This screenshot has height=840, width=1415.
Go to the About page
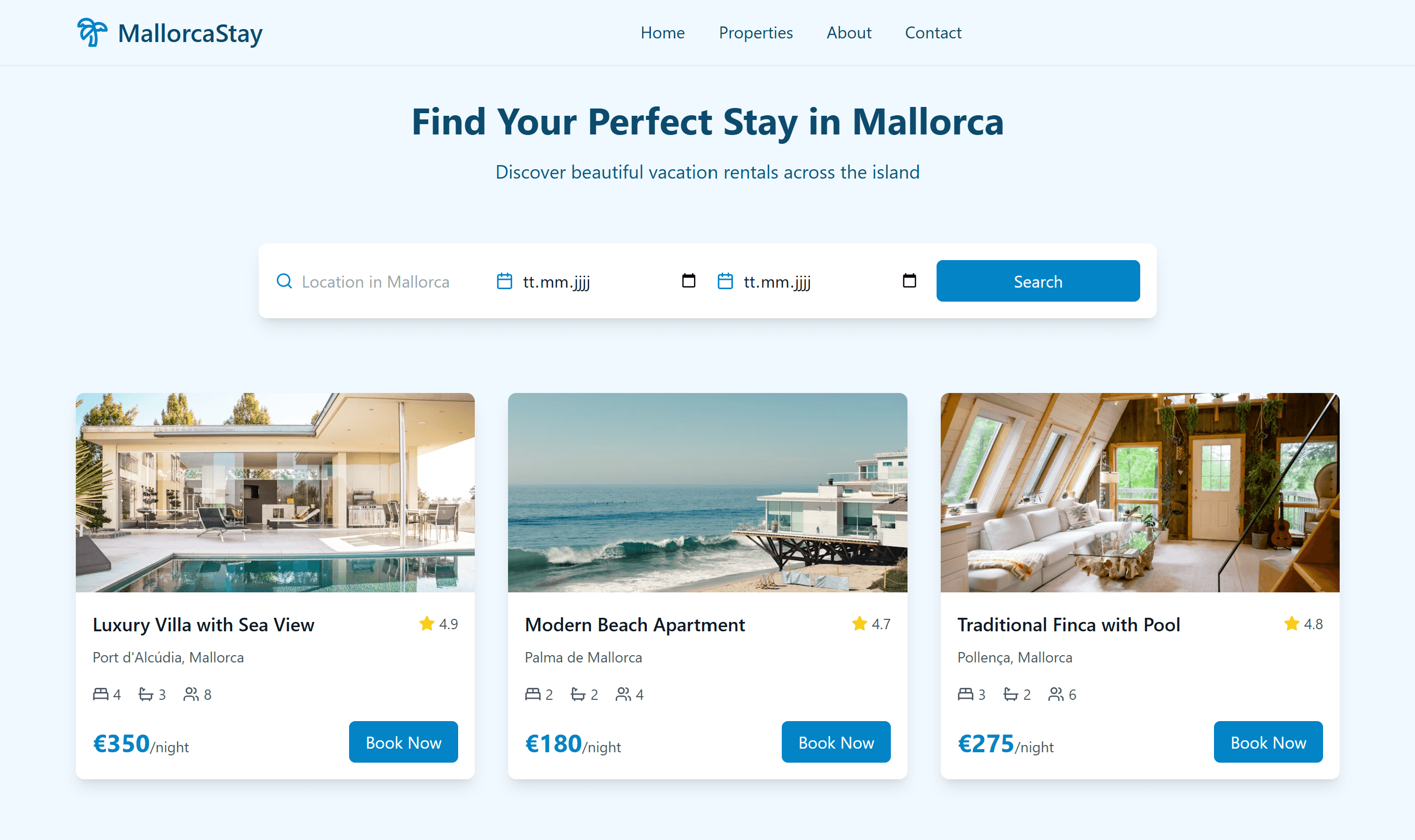click(x=849, y=33)
